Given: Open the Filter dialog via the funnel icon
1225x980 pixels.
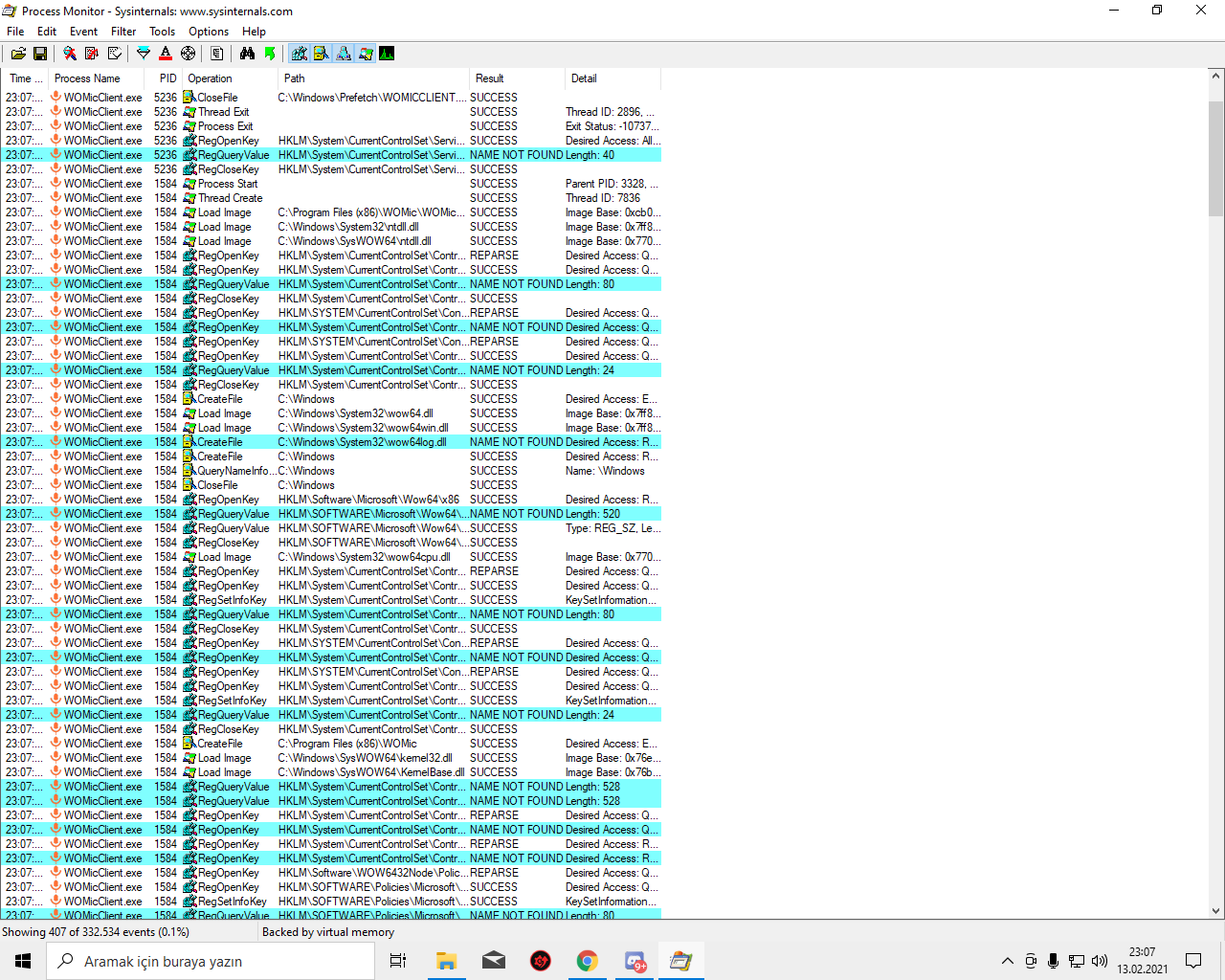Looking at the screenshot, I should coord(144,54).
